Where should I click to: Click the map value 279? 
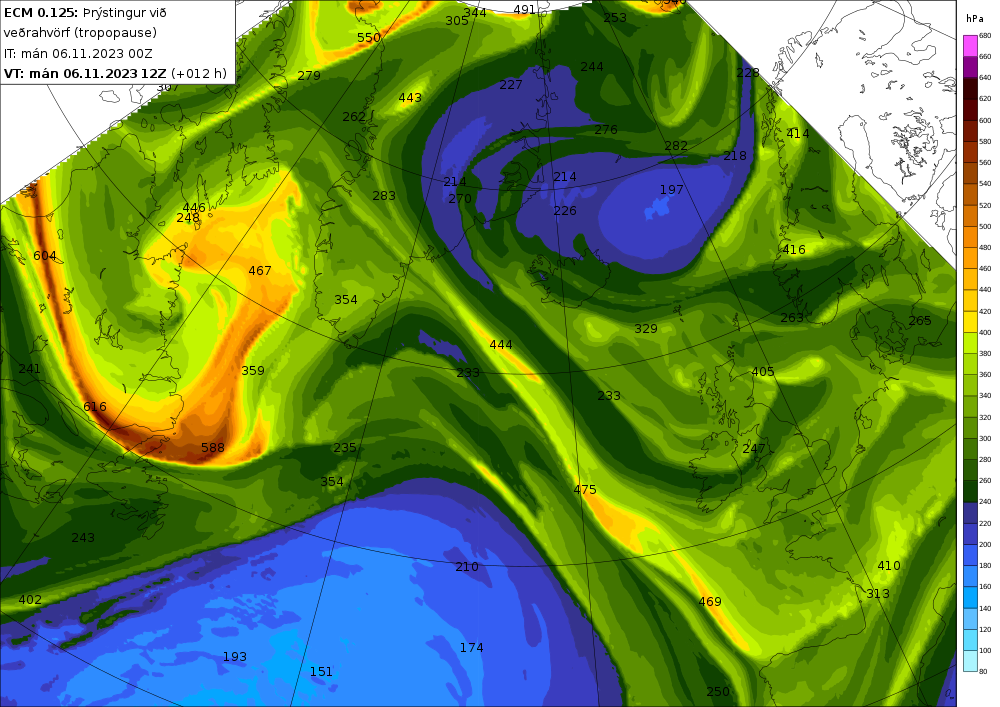[x=309, y=76]
